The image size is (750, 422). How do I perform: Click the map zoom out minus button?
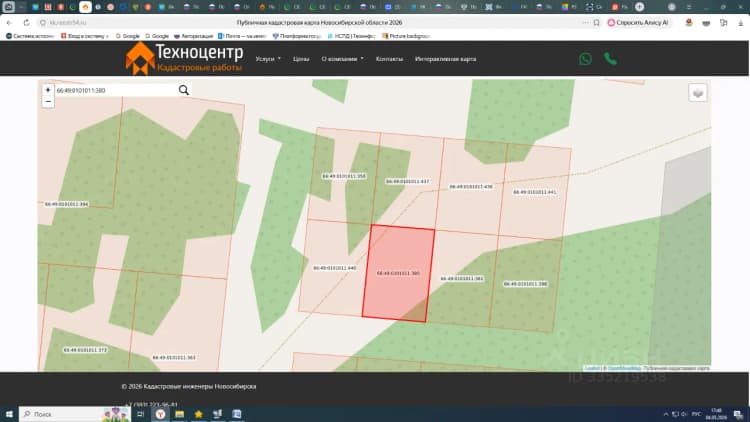tap(48, 101)
